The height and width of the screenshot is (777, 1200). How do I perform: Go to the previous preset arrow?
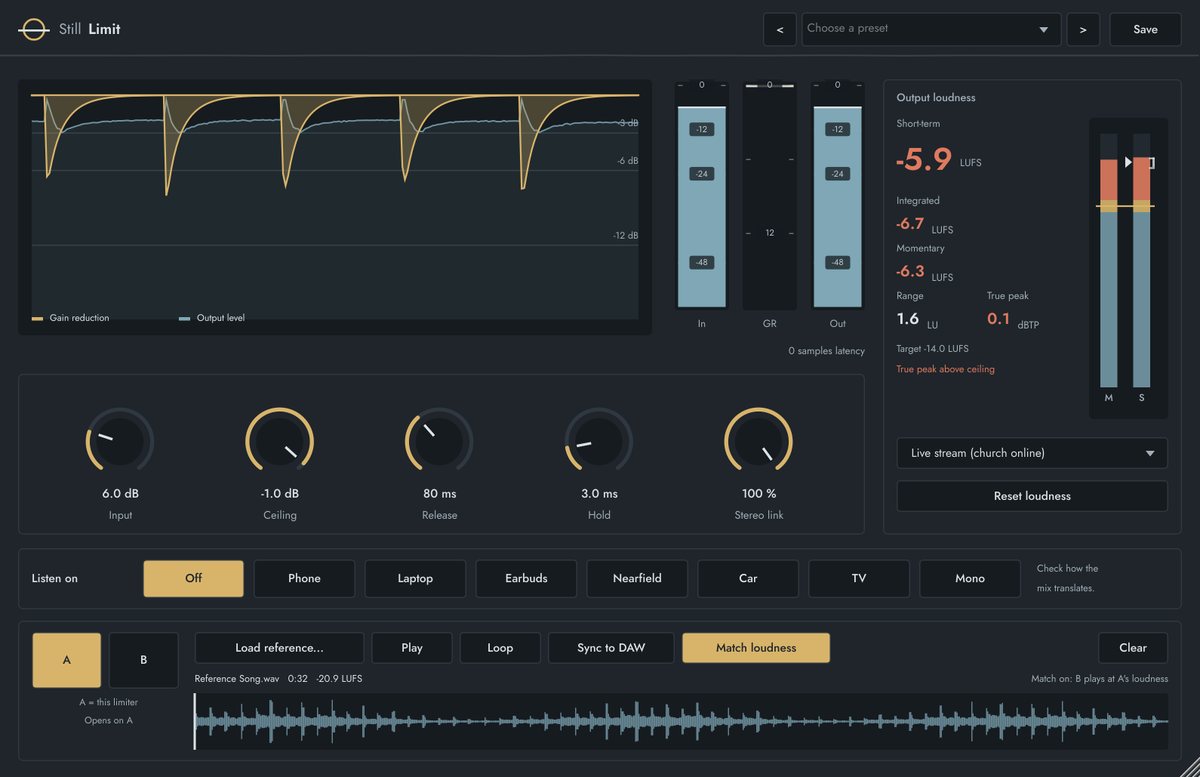pos(779,29)
